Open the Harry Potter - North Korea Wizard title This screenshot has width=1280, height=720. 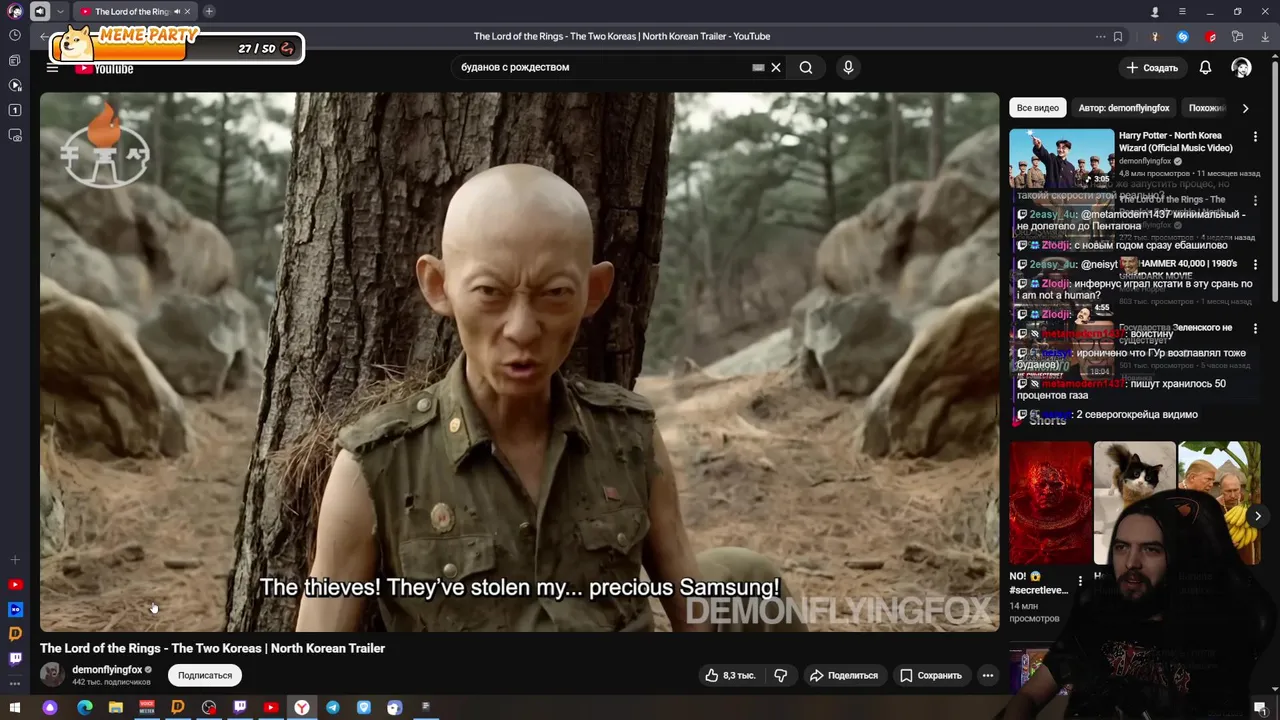1176,141
